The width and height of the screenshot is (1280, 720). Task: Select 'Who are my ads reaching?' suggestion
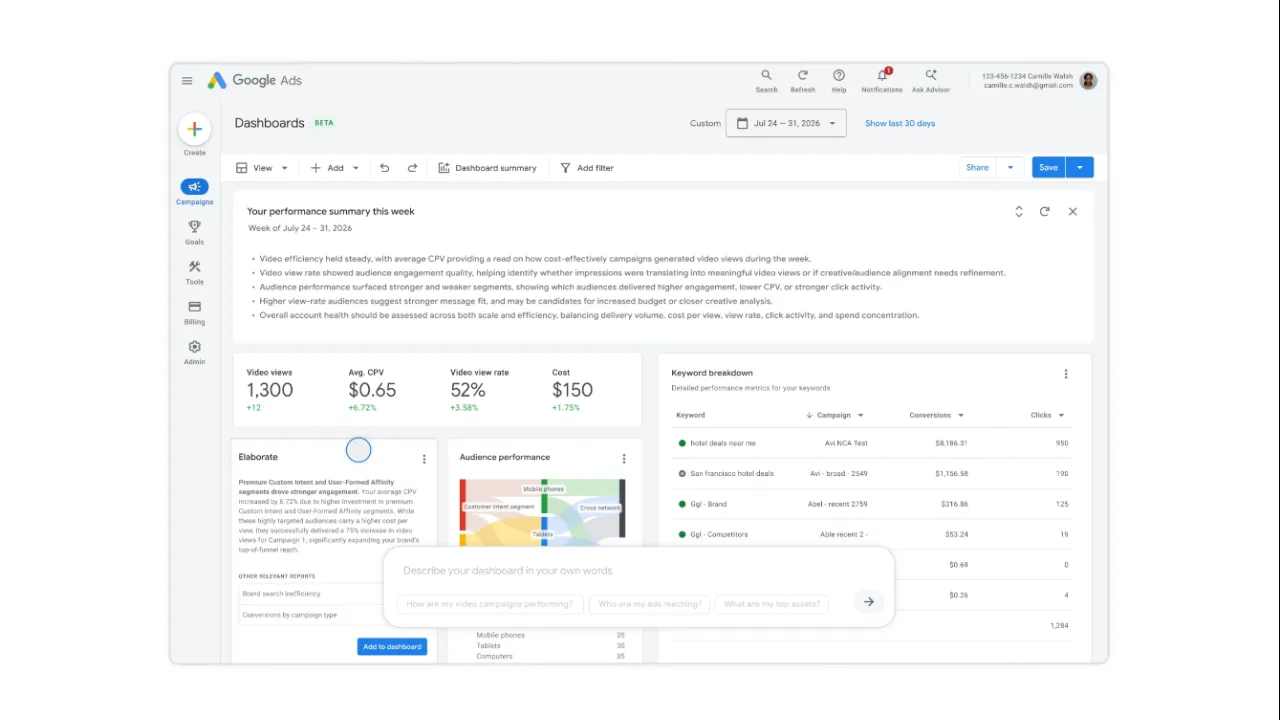point(650,604)
